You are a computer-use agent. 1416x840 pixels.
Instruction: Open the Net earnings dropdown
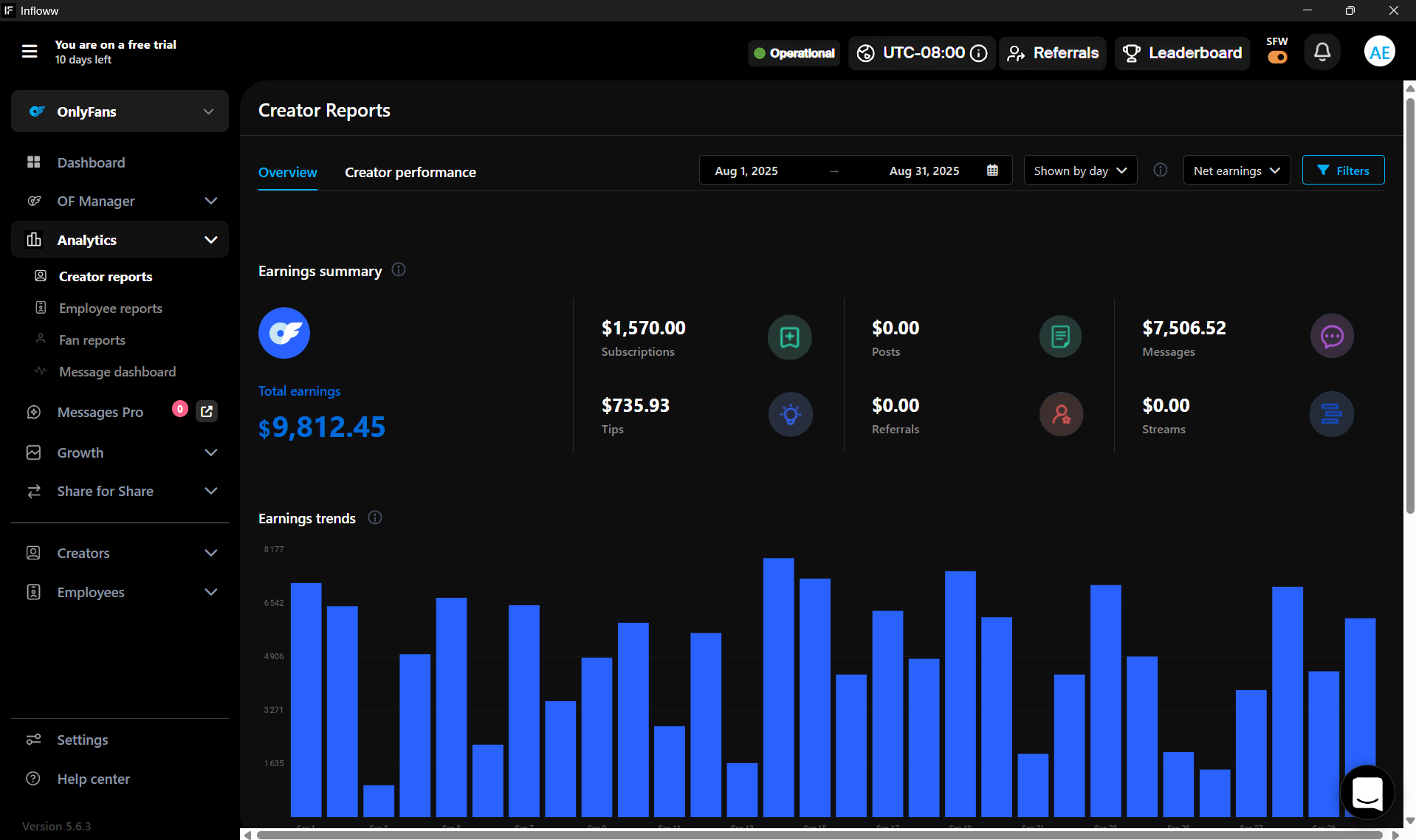(x=1236, y=171)
